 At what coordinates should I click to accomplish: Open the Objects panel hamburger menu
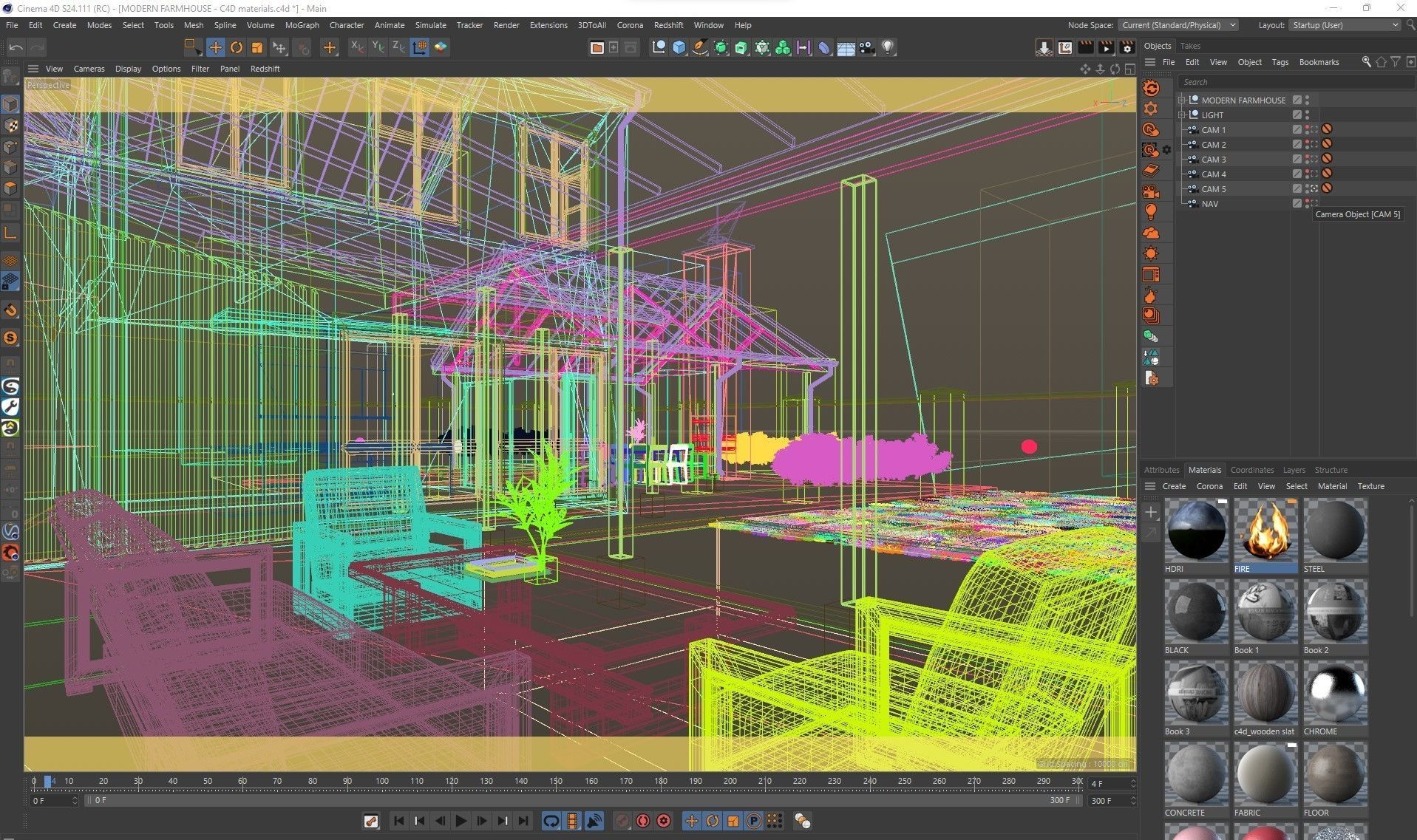click(1150, 62)
